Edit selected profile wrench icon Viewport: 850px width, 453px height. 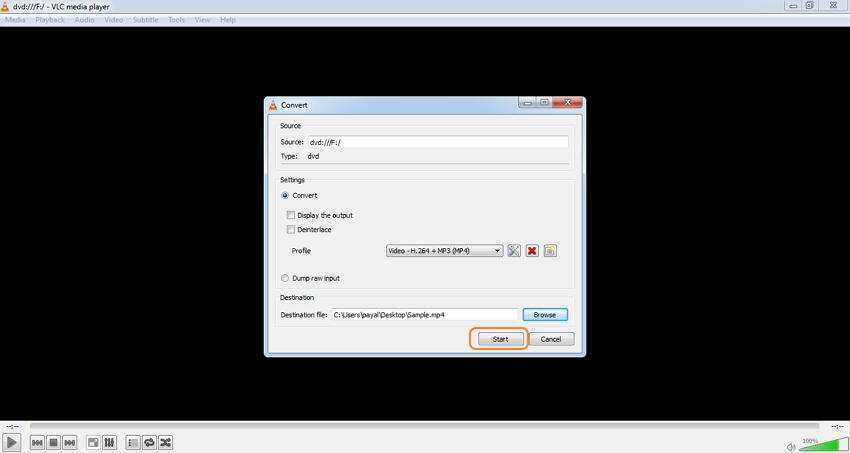(x=513, y=251)
